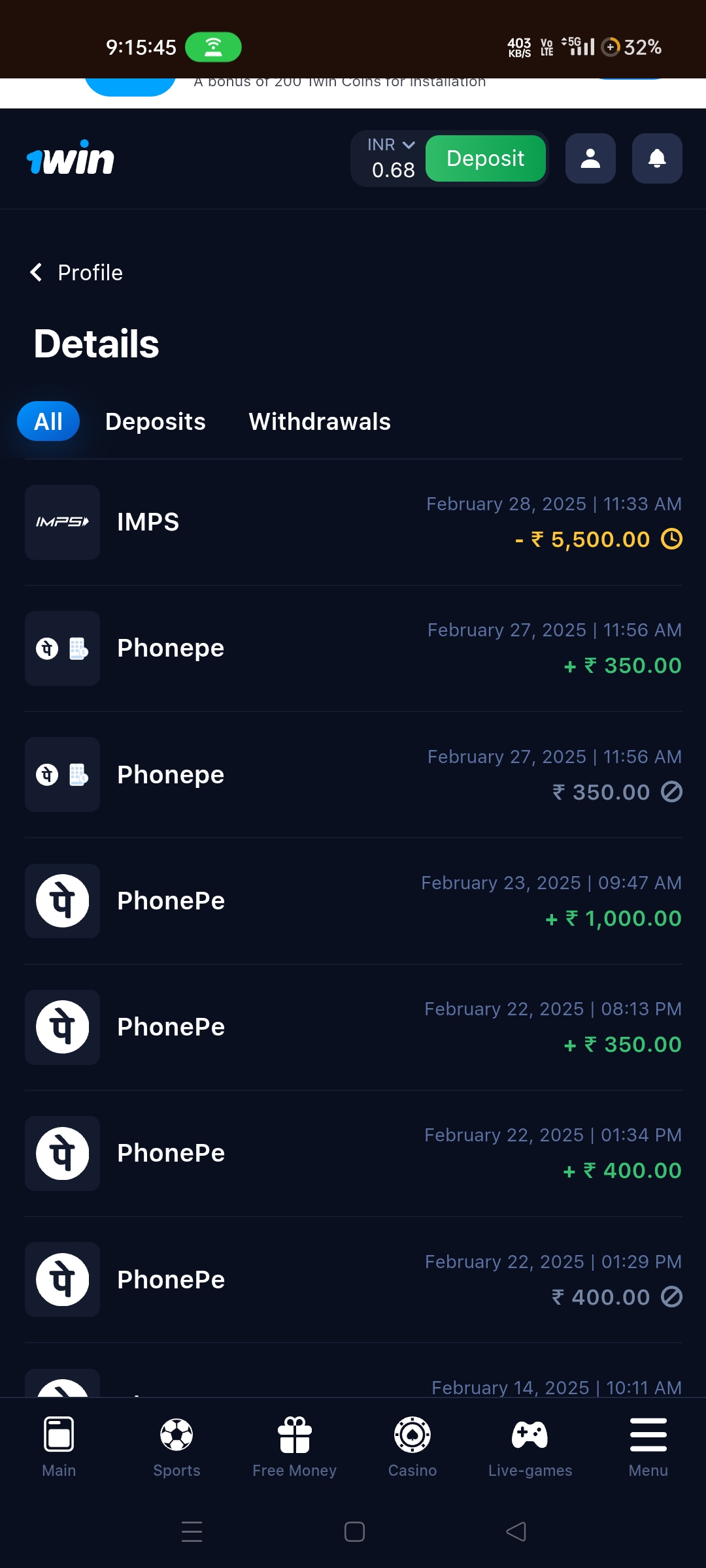Go back to Profile via chevron
The height and width of the screenshot is (1568, 706).
(x=37, y=272)
